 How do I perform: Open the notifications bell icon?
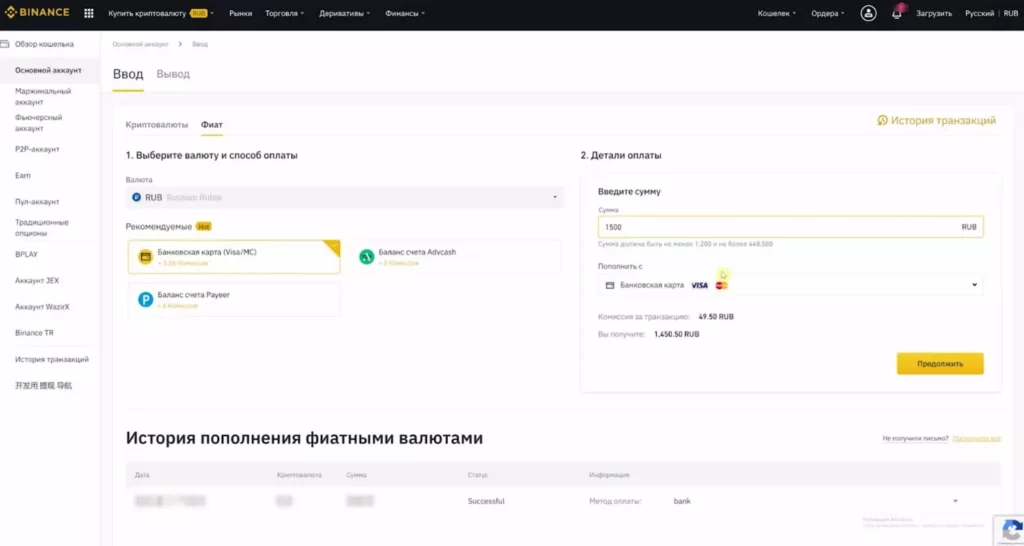897,12
